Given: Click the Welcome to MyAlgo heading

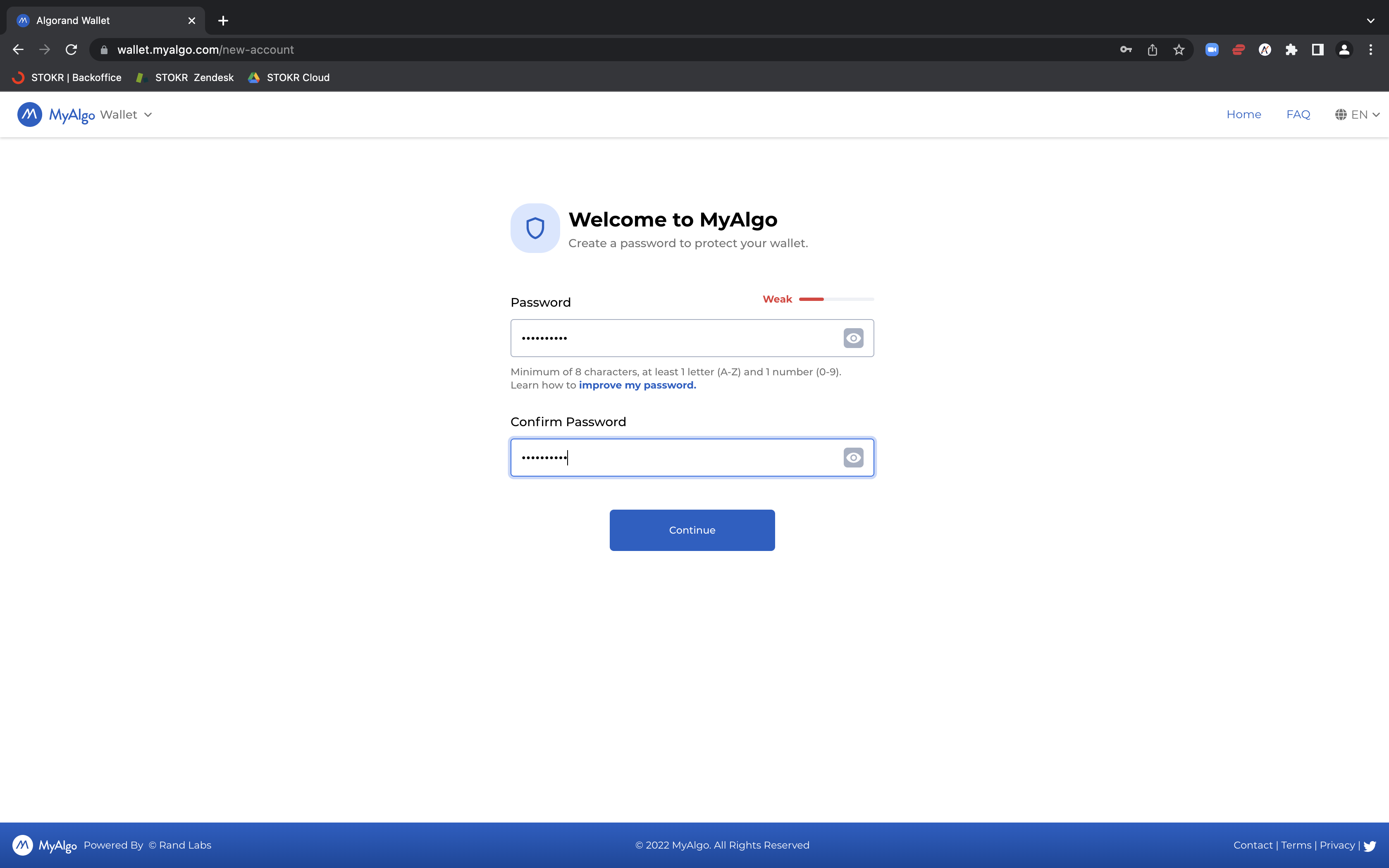Looking at the screenshot, I should [673, 219].
